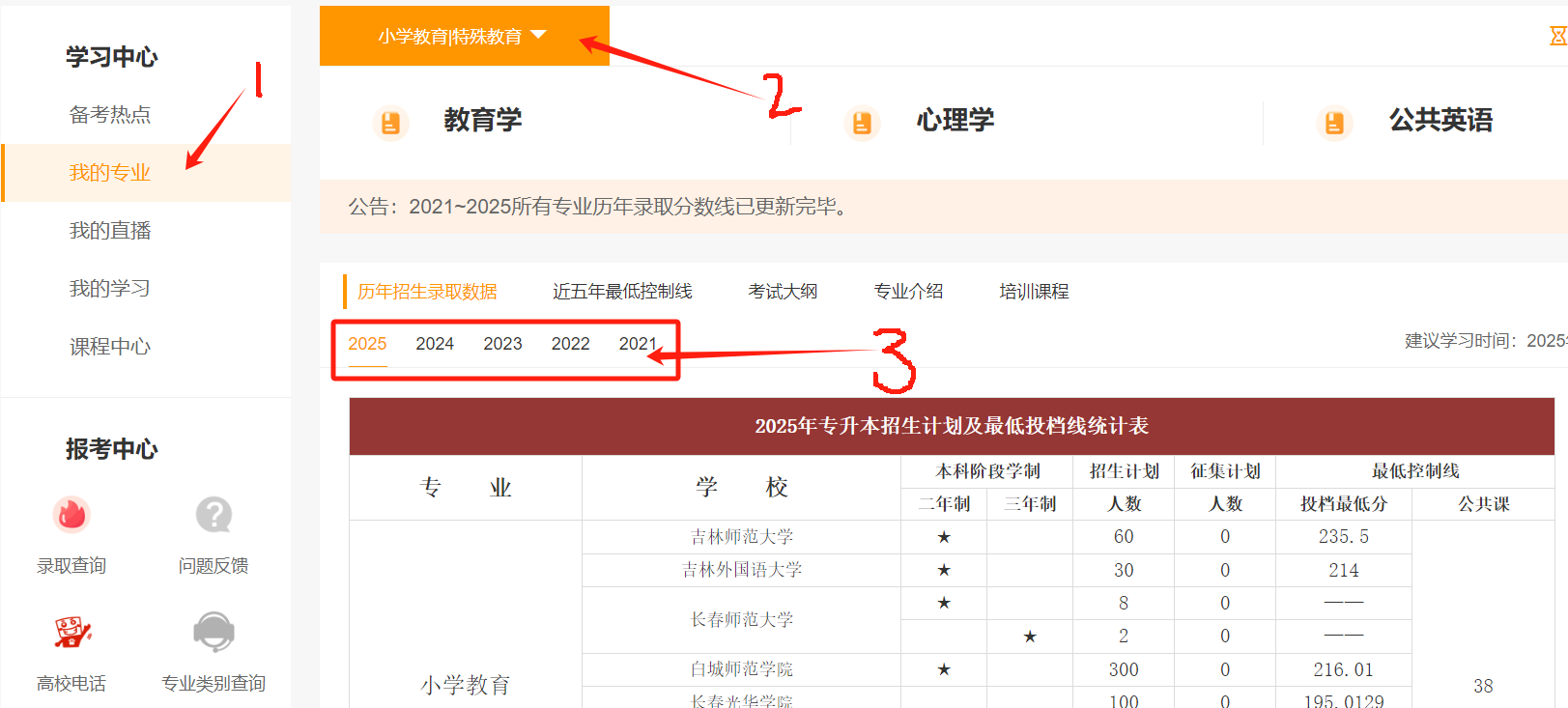Click the 投档最低分 column header
The image size is (1568, 708).
coord(1344,504)
